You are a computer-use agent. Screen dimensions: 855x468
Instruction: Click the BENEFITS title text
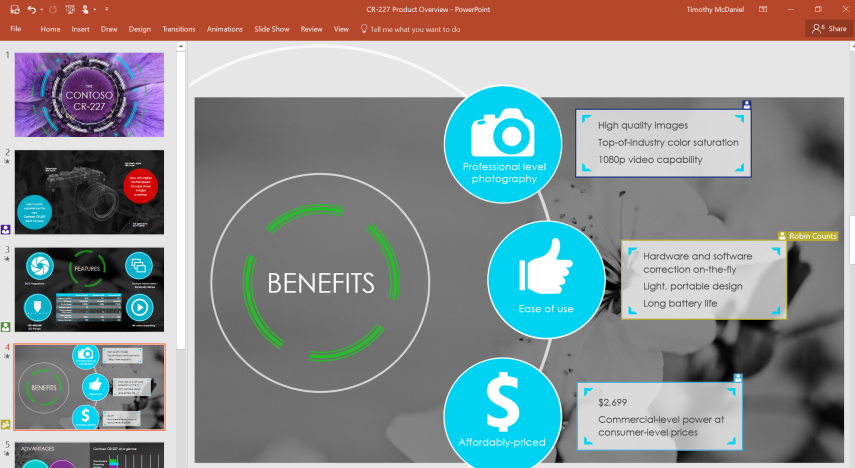coord(321,283)
